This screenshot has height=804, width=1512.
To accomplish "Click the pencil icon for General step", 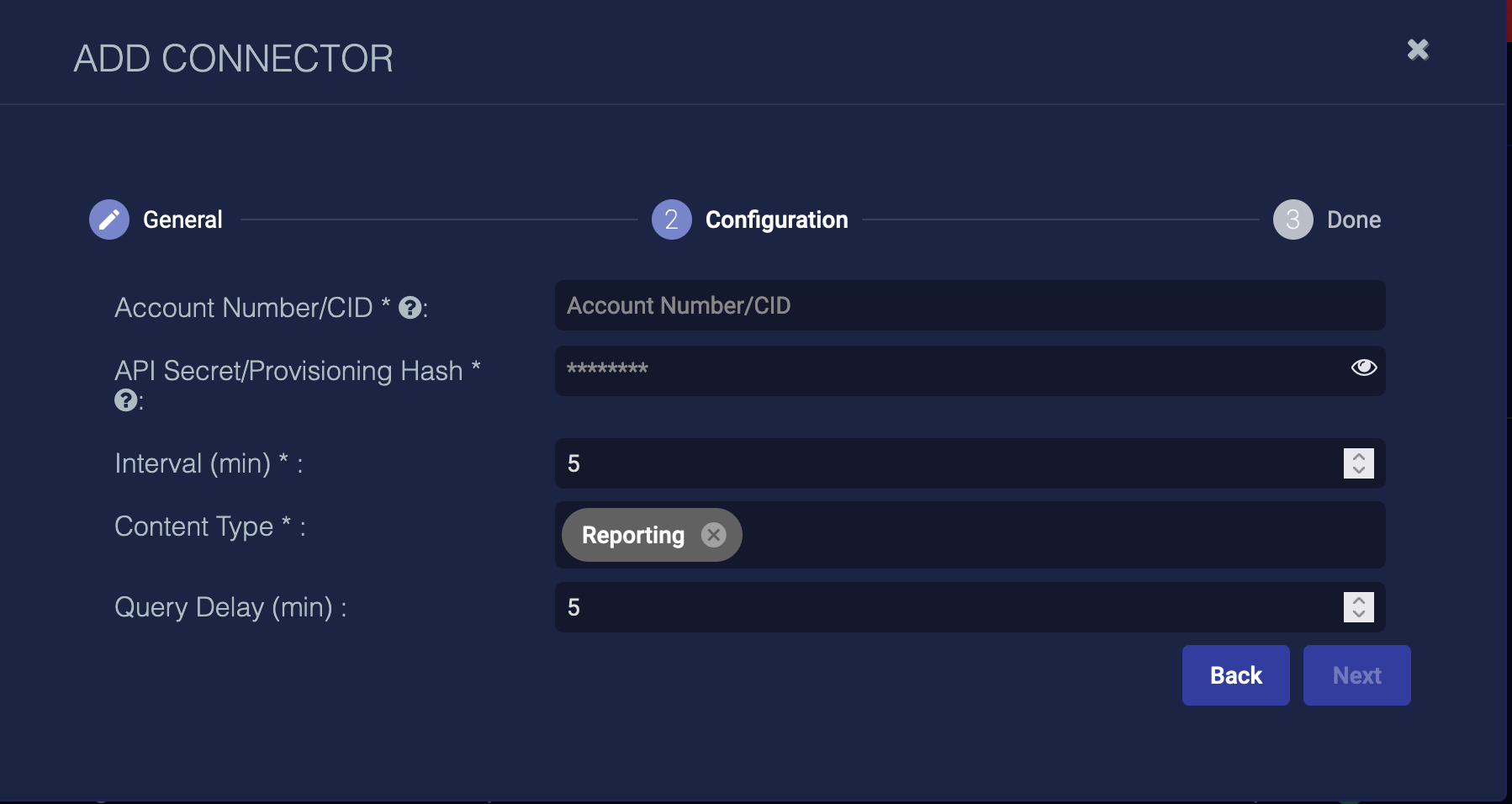I will pos(109,220).
